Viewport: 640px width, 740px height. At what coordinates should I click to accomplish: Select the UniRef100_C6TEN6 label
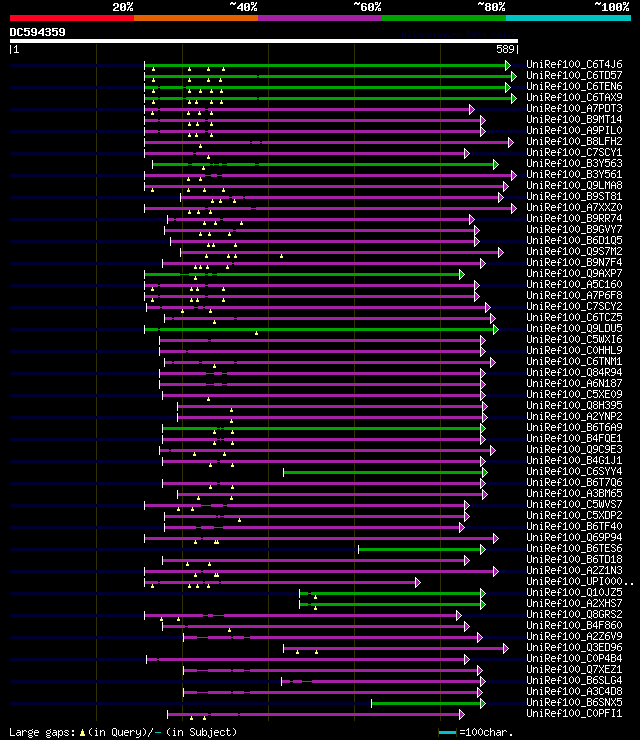574,86
